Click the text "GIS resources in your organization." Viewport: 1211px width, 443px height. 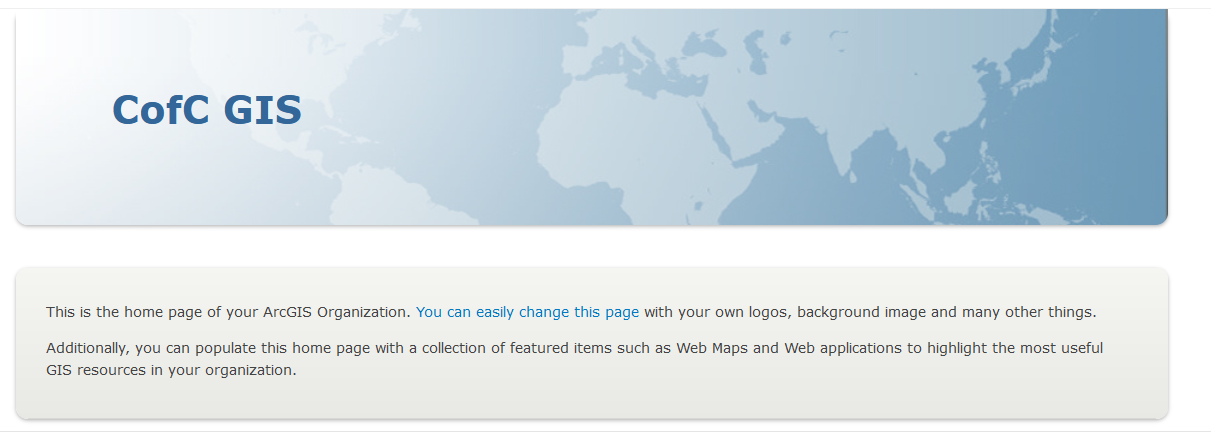171,370
